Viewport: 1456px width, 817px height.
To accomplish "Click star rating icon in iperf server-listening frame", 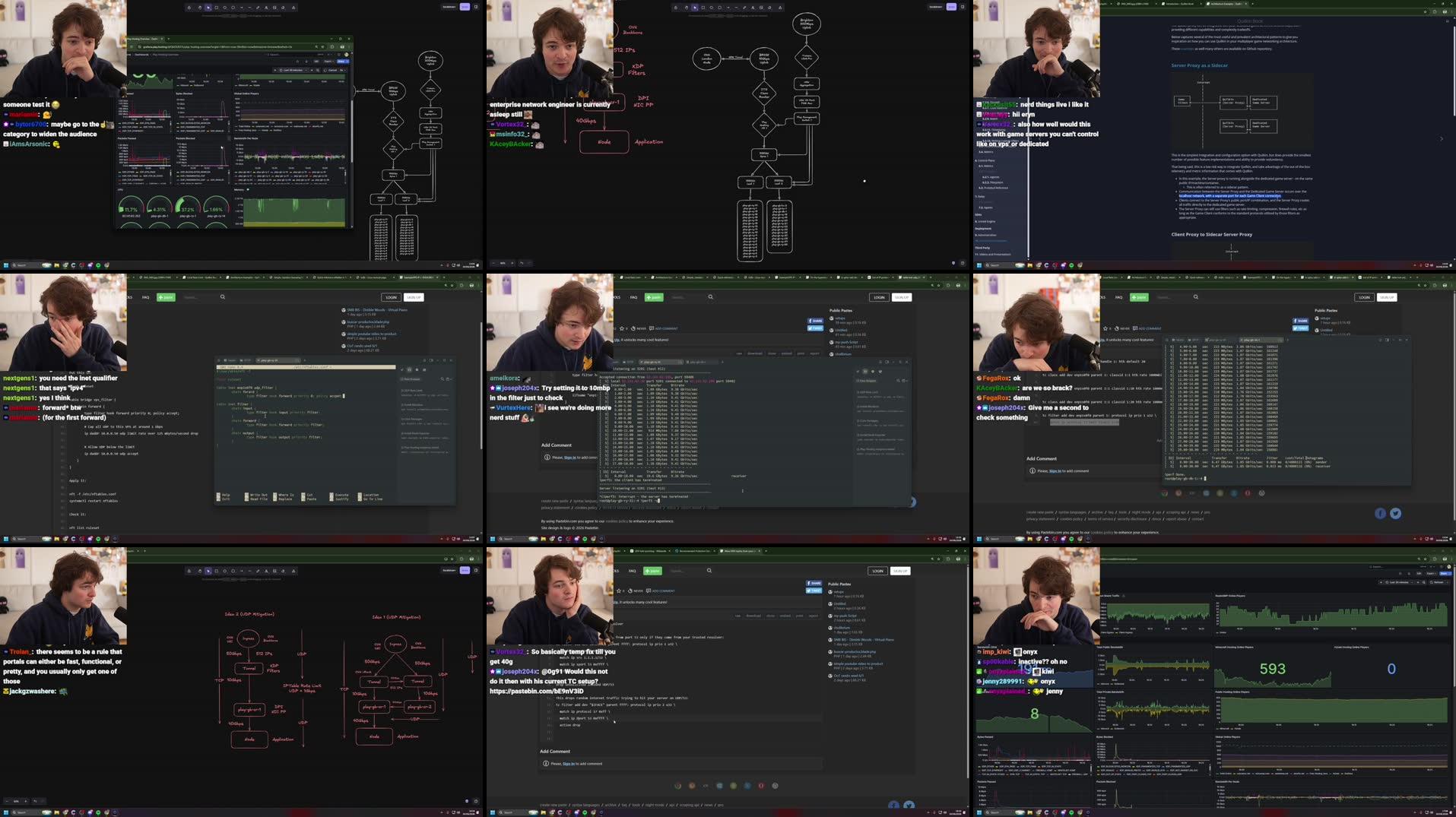I will pyautogui.click(x=622, y=328).
